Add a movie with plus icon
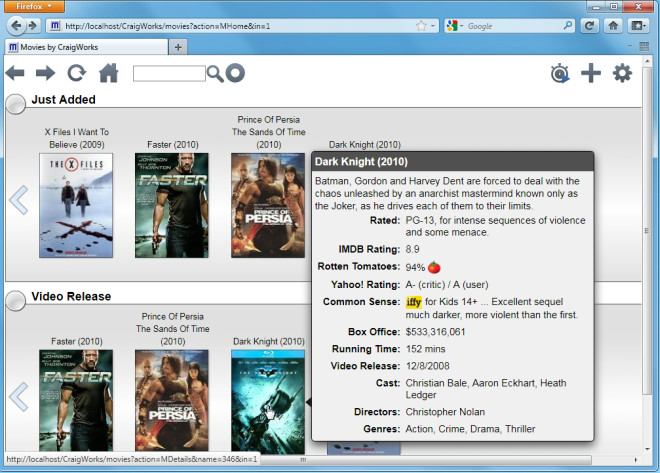Screen dimensions: 660x473 click(x=591, y=73)
